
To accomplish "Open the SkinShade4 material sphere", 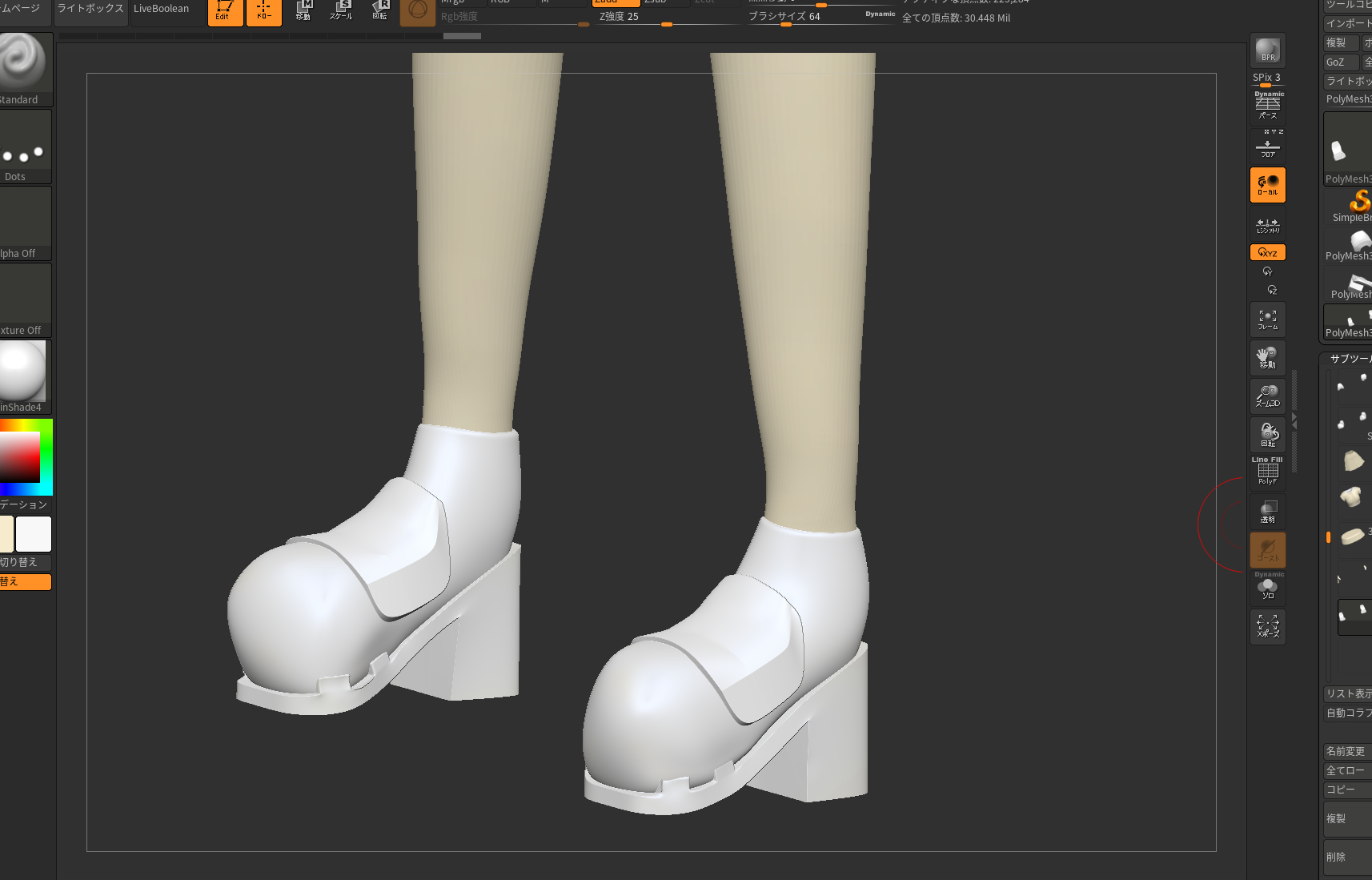I will click(x=24, y=376).
